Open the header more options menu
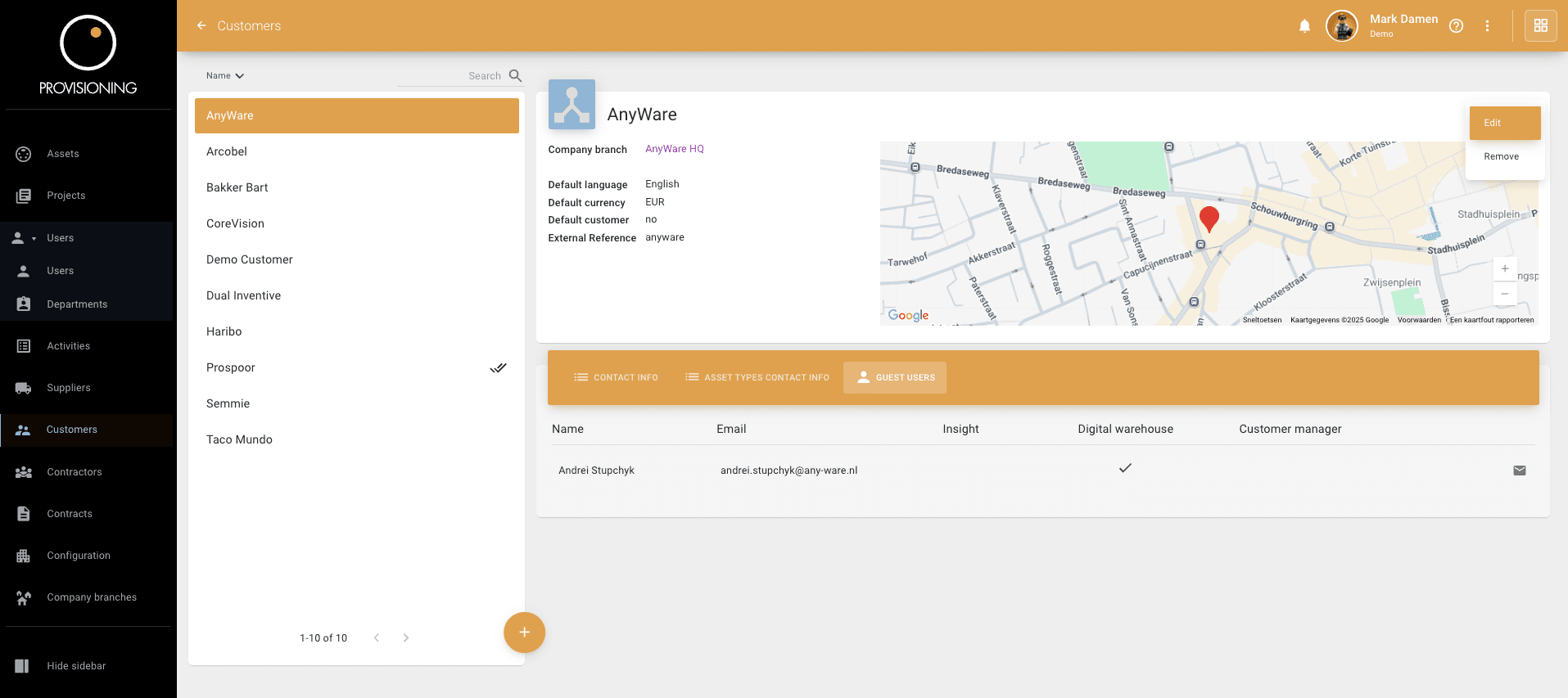The image size is (1568, 698). [1487, 26]
